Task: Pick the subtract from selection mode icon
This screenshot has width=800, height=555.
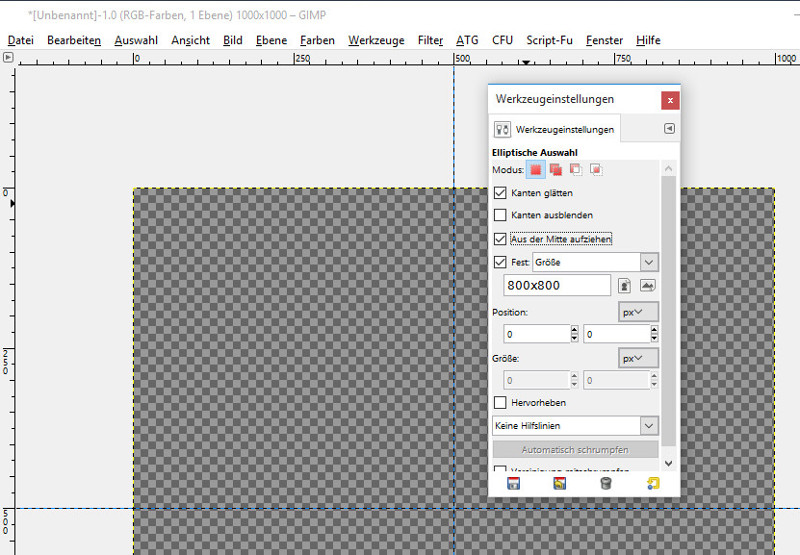Action: click(x=575, y=170)
